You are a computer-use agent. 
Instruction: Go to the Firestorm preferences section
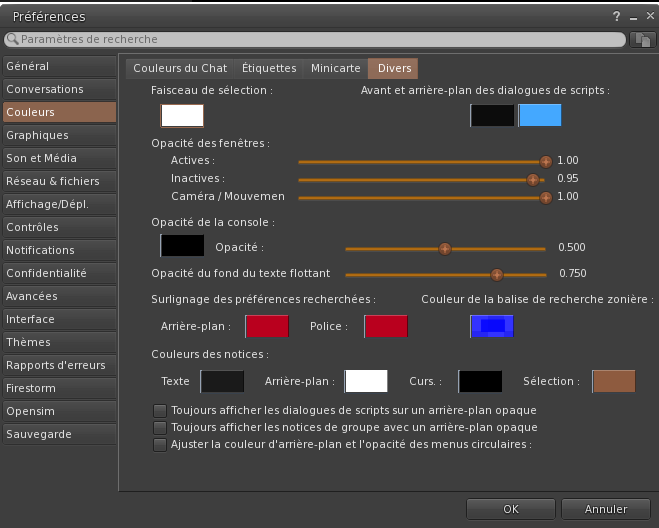tap(59, 388)
